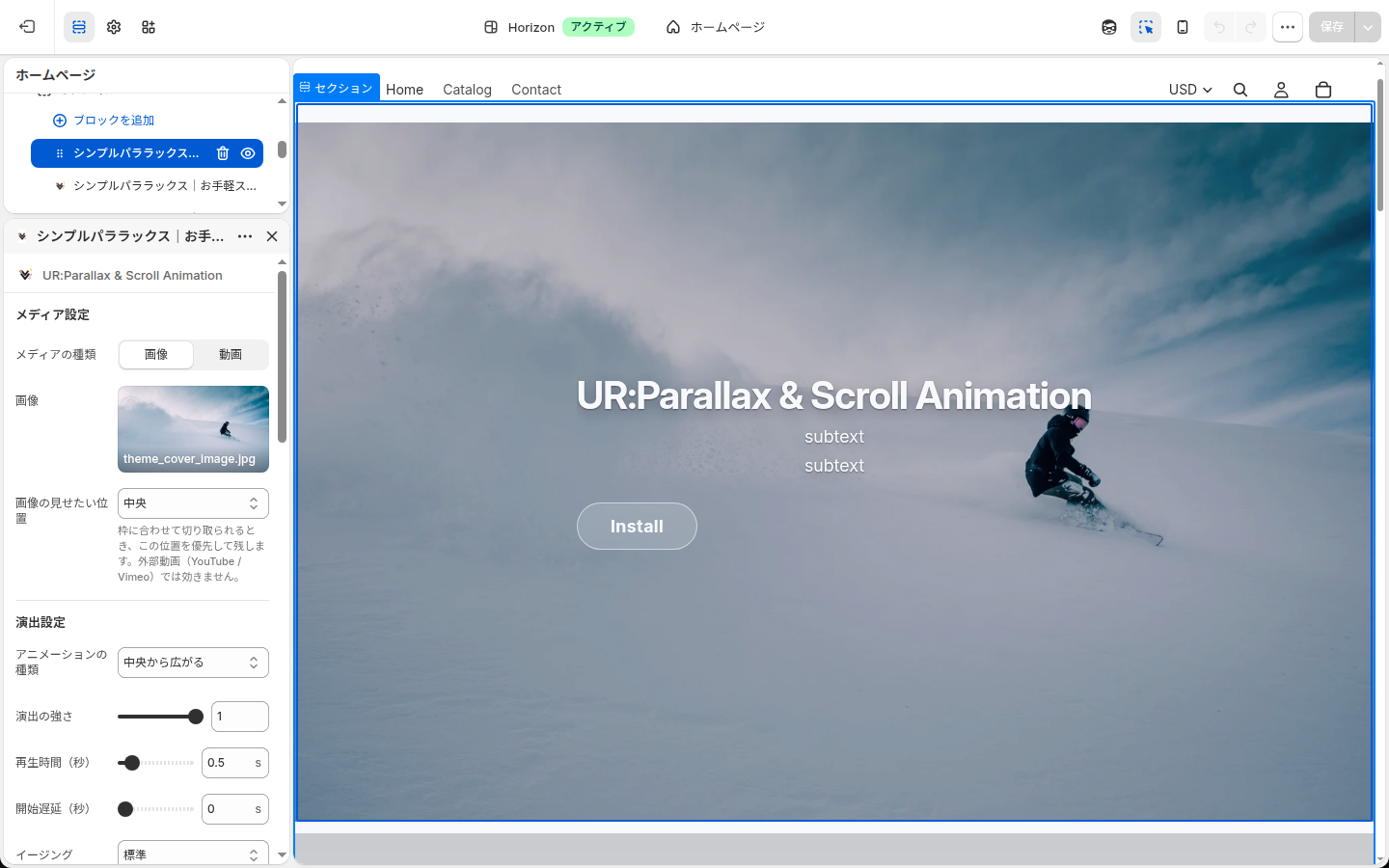Hide the シンプルパララックス section with eye icon
Screen dimensions: 1389x868
[248, 153]
